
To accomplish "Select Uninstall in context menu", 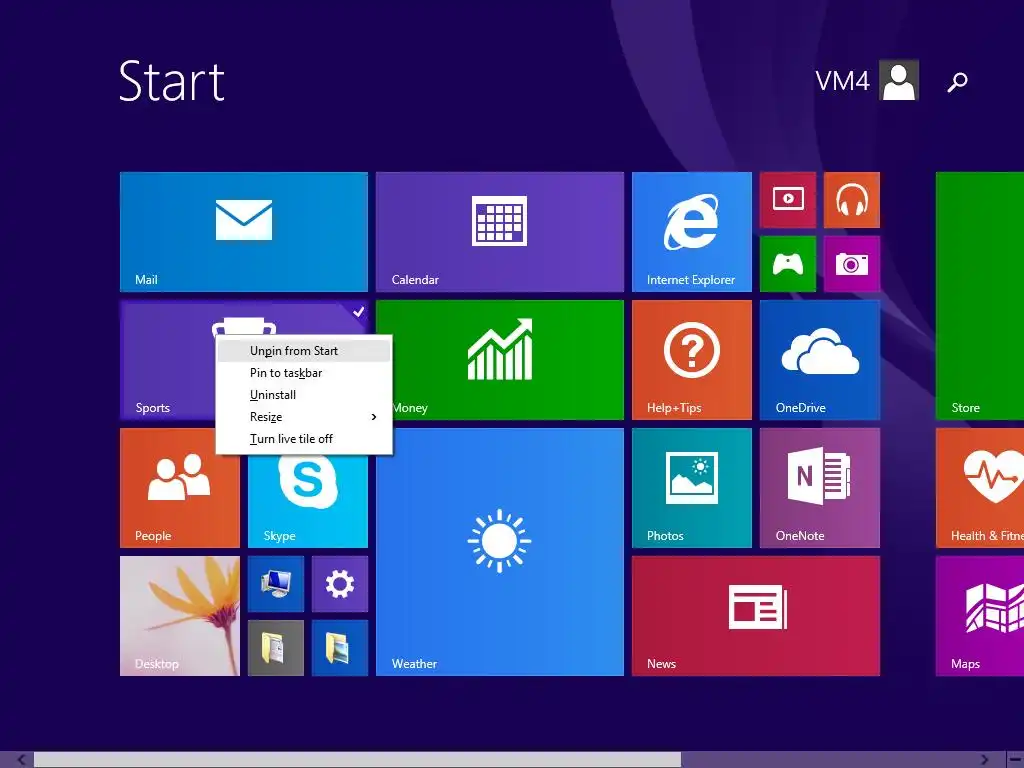I will coord(304,395).
